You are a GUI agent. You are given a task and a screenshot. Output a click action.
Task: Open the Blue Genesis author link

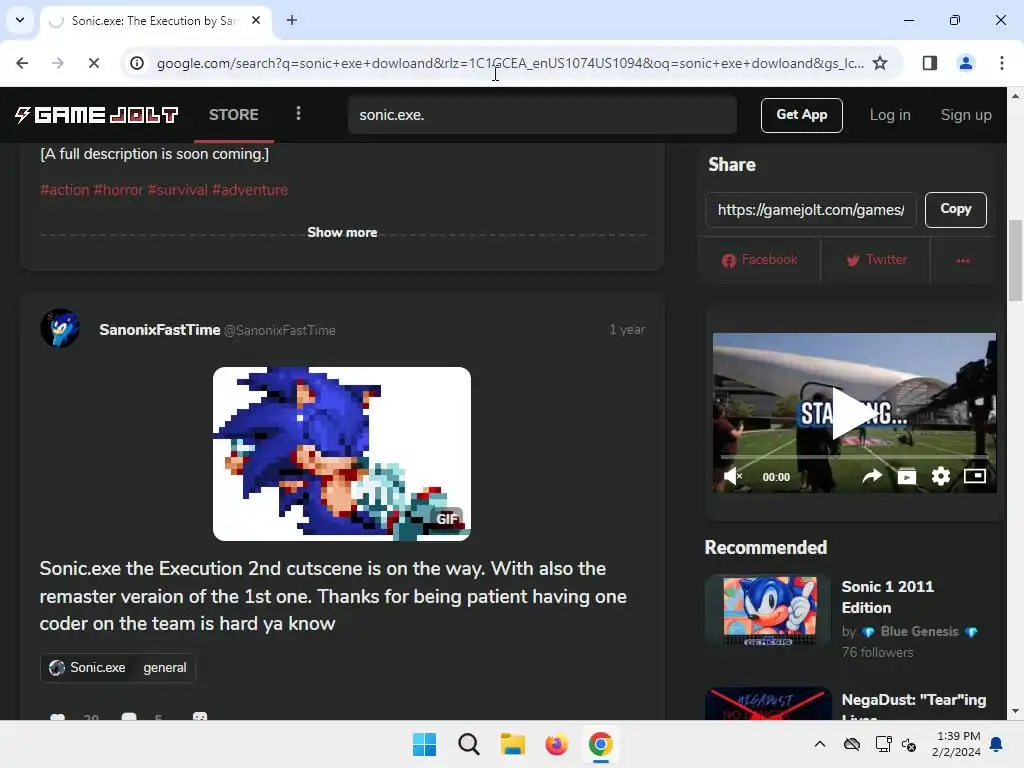(x=920, y=632)
